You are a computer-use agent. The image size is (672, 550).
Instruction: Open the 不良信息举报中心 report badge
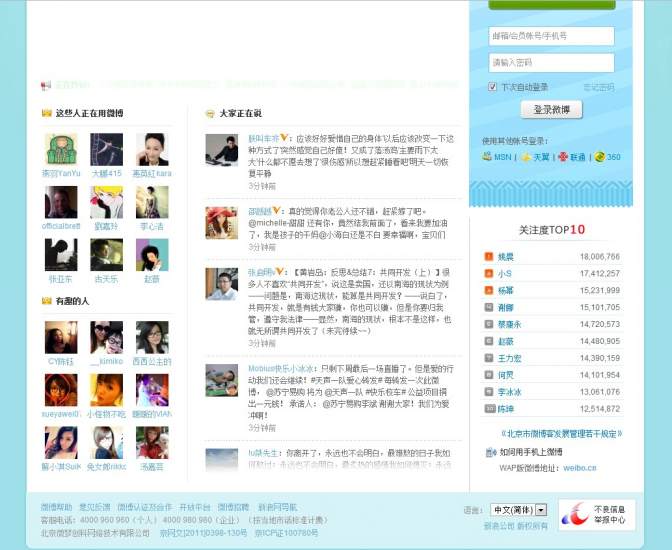(x=597, y=514)
